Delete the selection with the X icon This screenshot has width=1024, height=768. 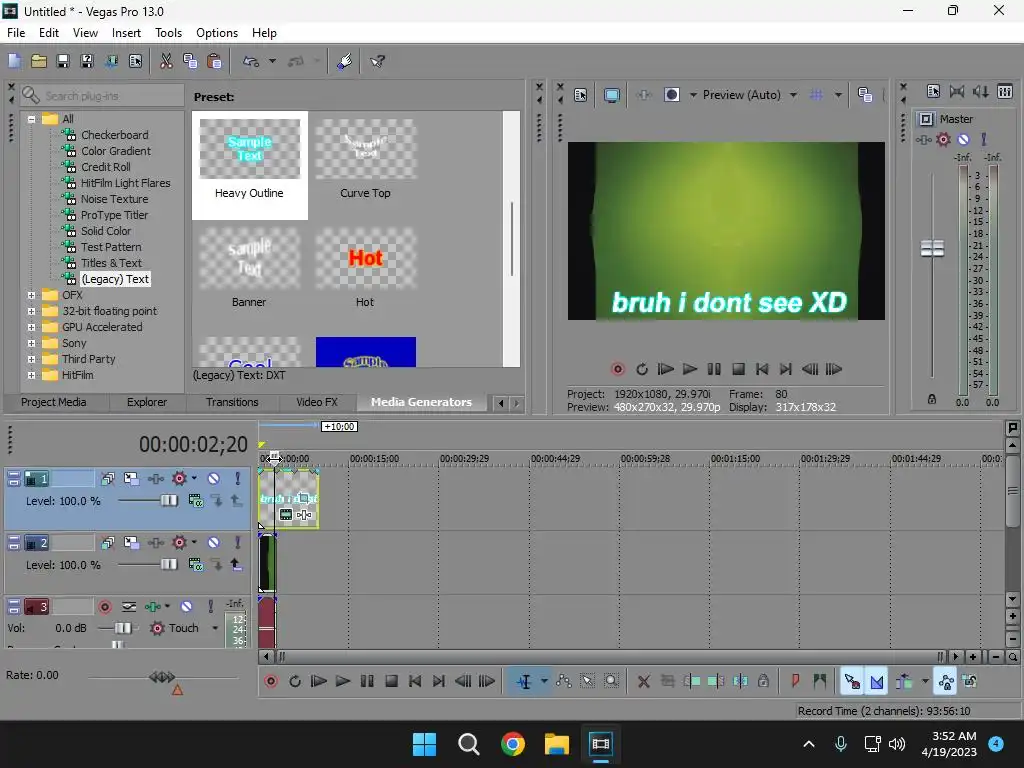643,682
